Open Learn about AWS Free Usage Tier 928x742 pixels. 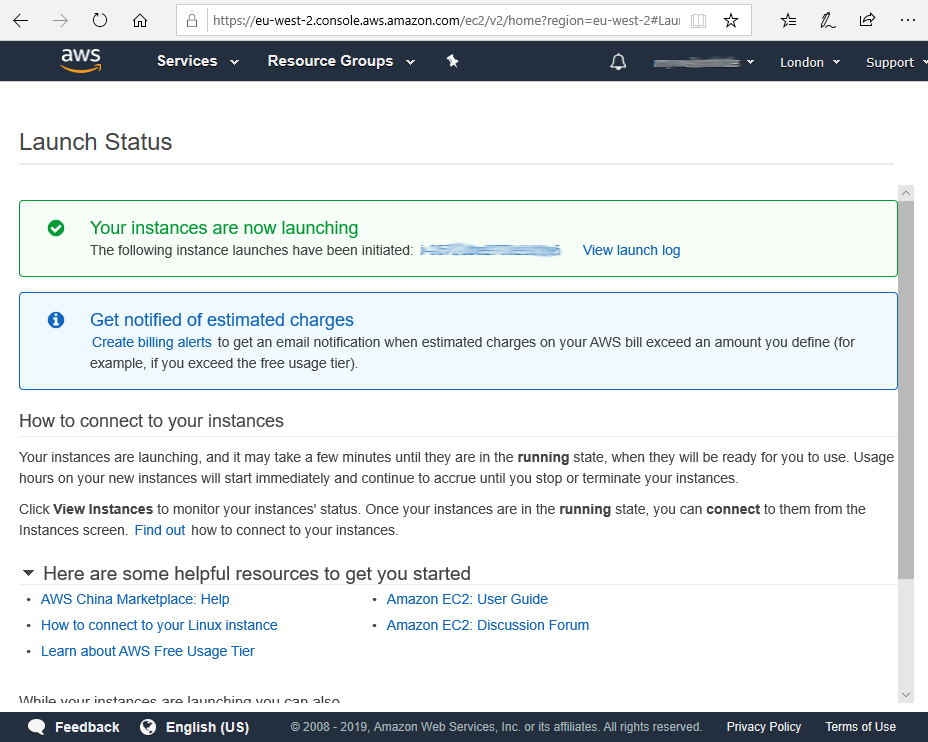click(147, 651)
